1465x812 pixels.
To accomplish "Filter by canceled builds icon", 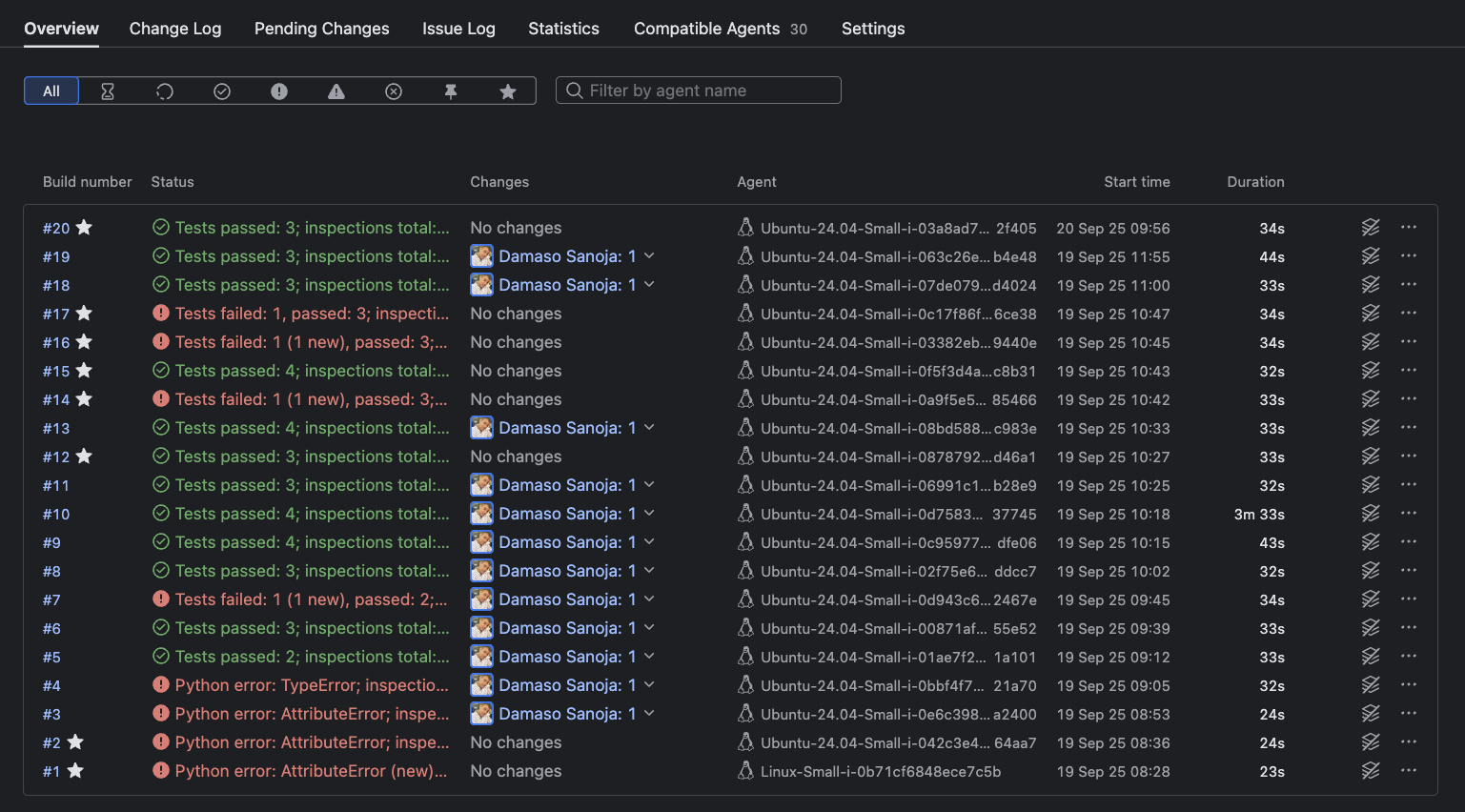I will tap(394, 91).
